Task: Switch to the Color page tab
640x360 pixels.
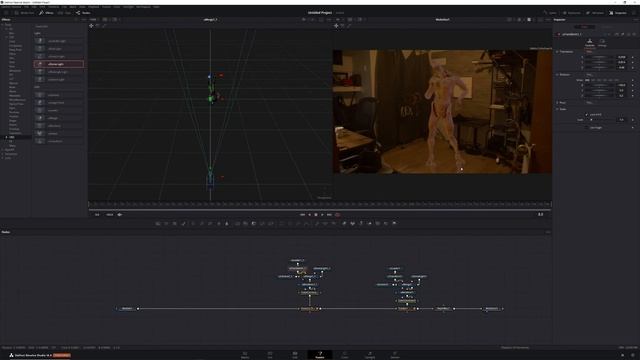Action: (x=344, y=355)
